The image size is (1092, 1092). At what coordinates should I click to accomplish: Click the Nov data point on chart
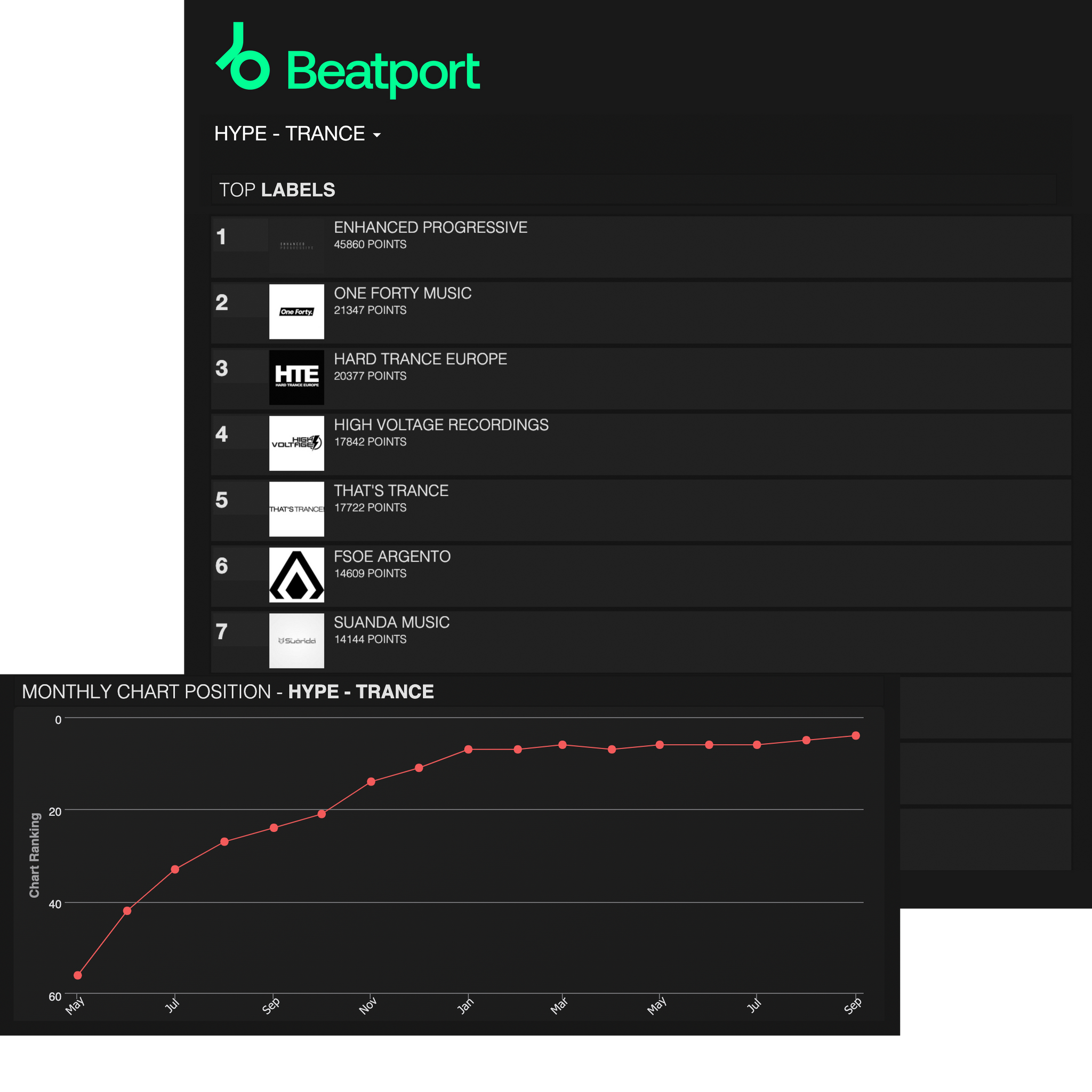(371, 782)
